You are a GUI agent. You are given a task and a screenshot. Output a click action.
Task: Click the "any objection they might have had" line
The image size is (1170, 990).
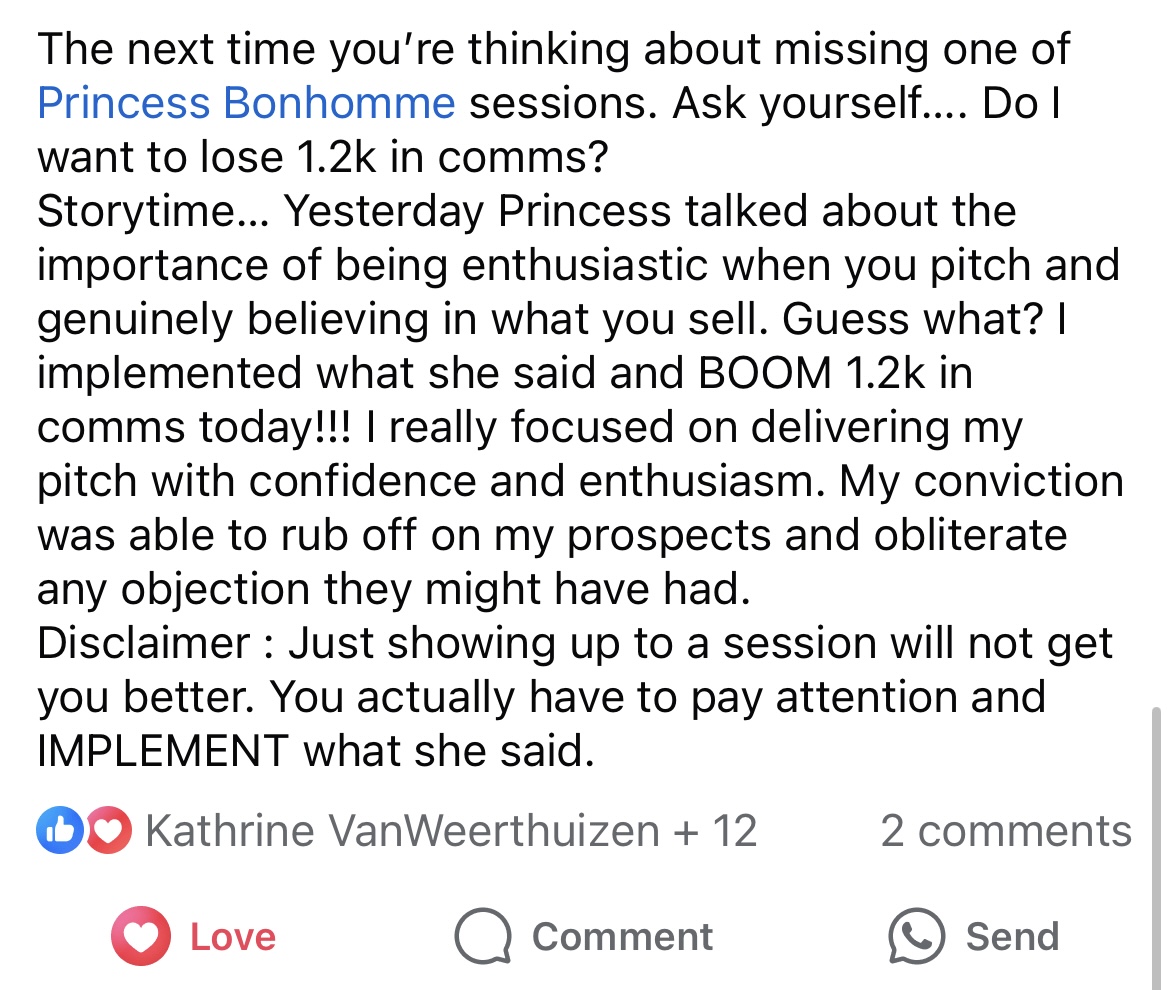(393, 589)
